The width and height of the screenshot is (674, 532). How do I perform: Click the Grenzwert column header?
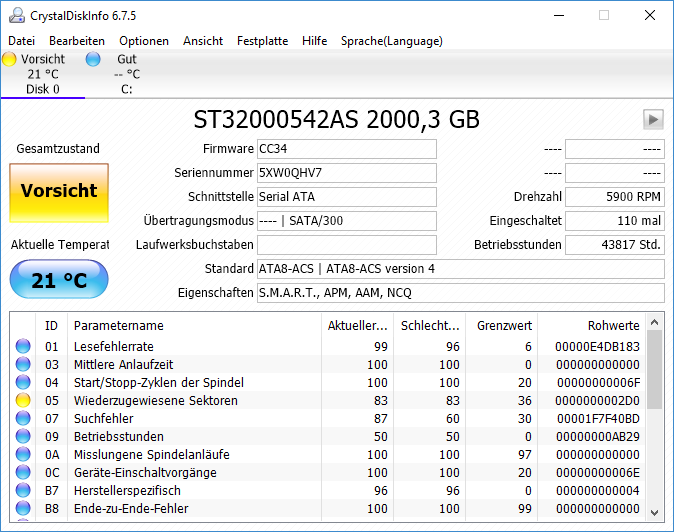[x=502, y=326]
